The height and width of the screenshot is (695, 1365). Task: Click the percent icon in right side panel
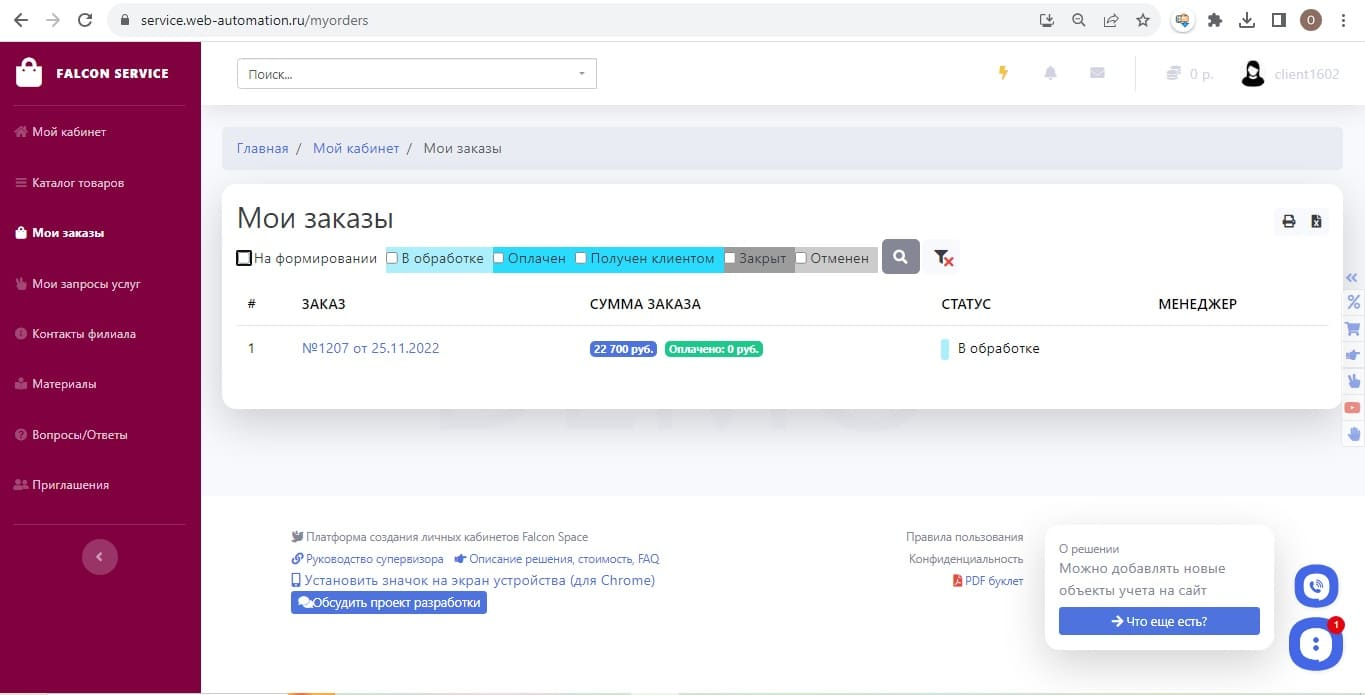(1353, 302)
